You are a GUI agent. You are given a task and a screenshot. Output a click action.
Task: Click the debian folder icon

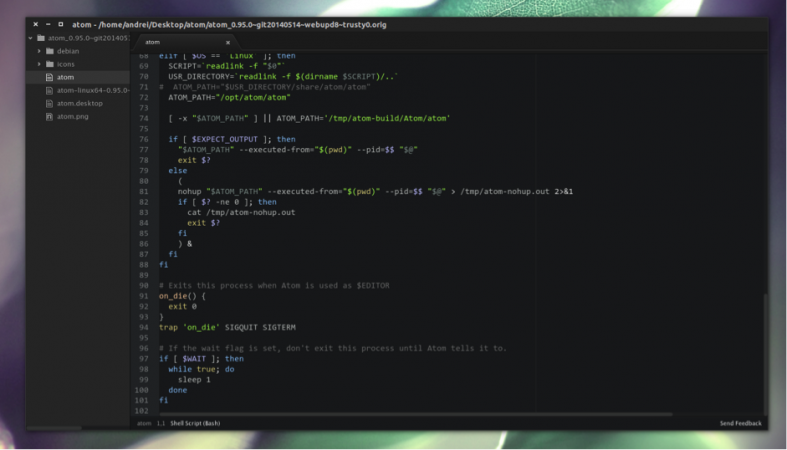pos(50,51)
